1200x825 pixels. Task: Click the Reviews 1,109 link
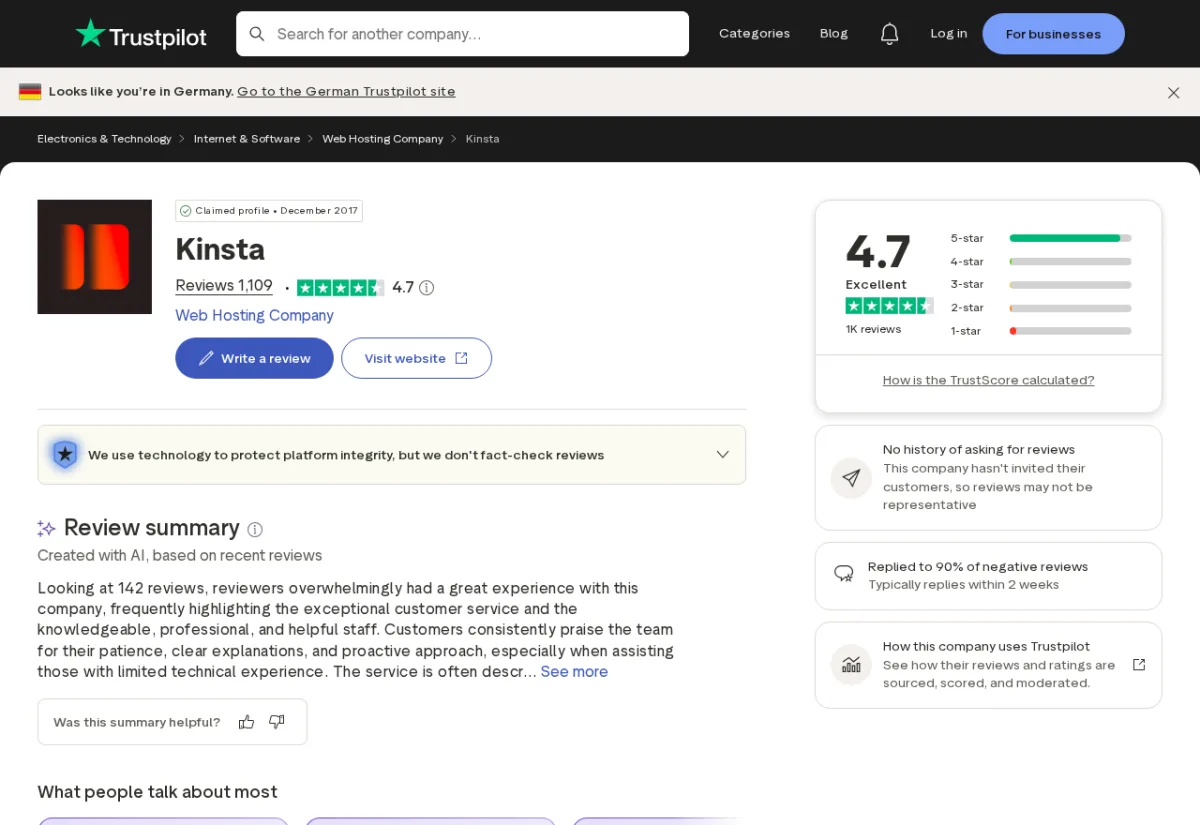224,286
